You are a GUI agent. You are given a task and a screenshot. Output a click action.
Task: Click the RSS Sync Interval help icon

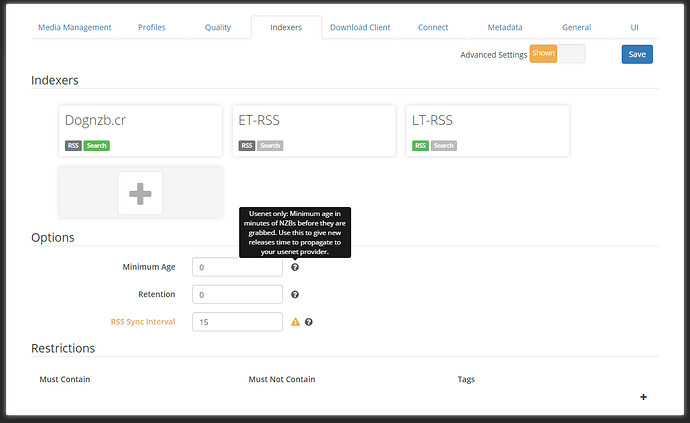point(309,322)
